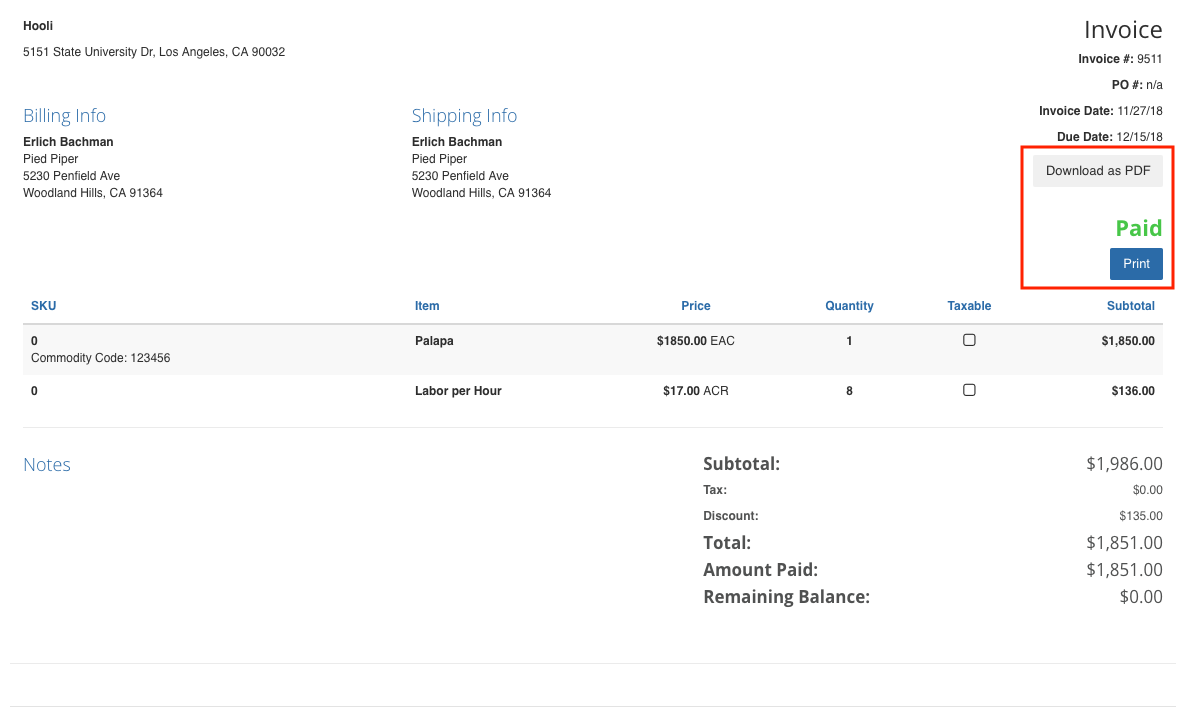1192x717 pixels.
Task: Click the Invoice # 9511 line
Action: [x=1120, y=59]
